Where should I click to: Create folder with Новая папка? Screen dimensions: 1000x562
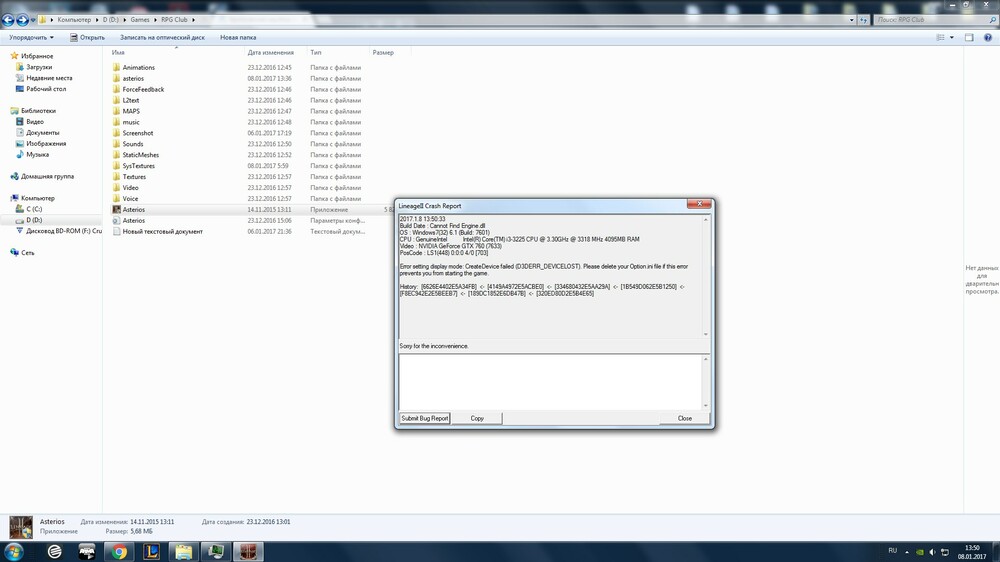tap(238, 38)
